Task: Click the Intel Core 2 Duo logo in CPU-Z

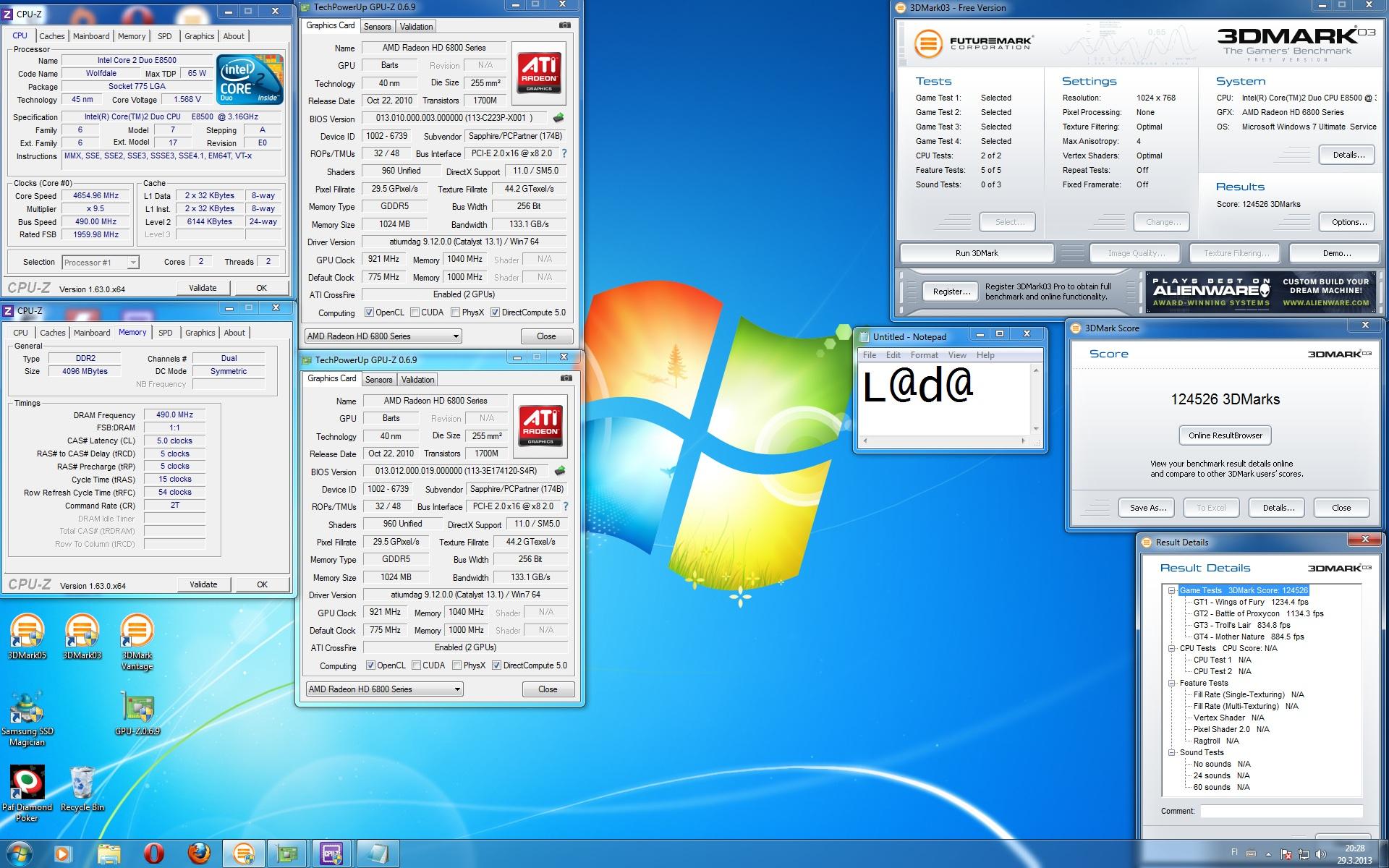Action: (250, 79)
